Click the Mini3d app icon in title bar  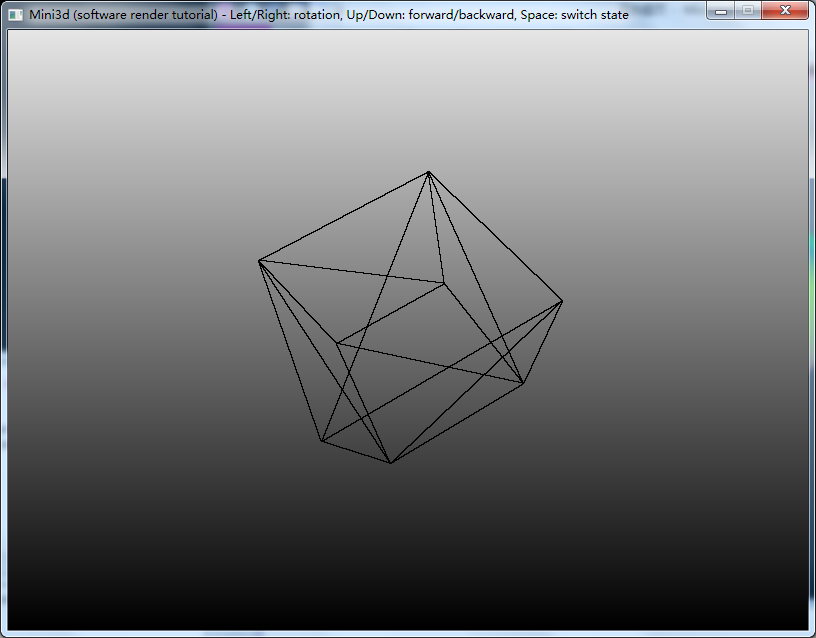(x=15, y=15)
